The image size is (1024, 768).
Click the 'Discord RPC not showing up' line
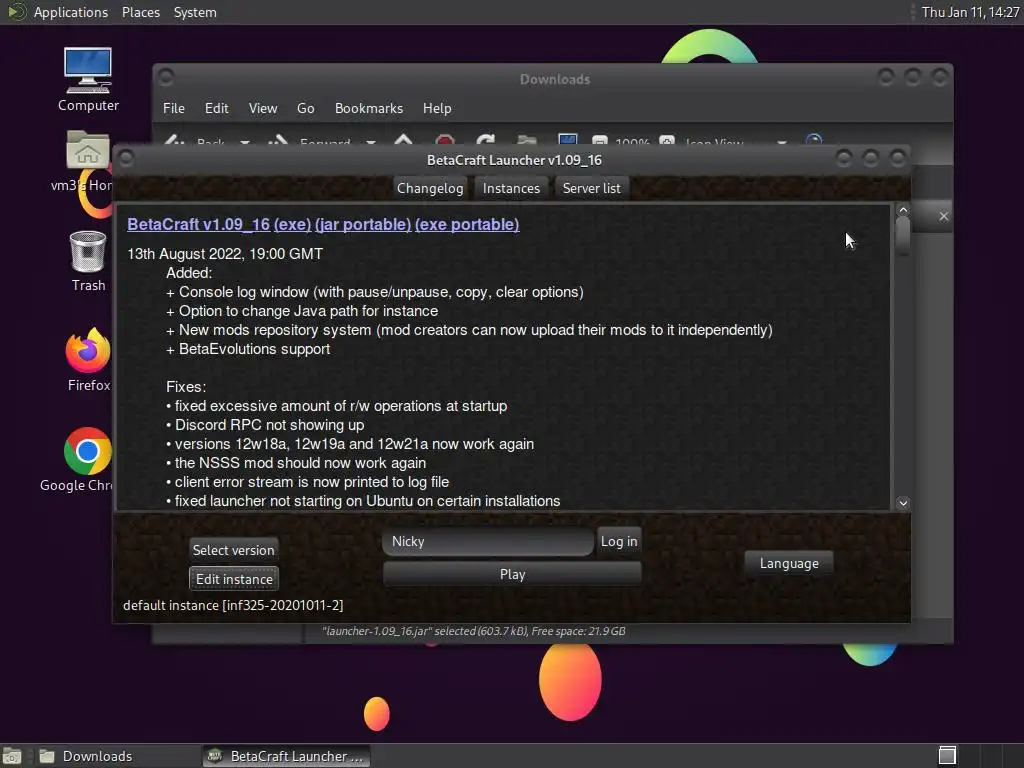(x=265, y=425)
